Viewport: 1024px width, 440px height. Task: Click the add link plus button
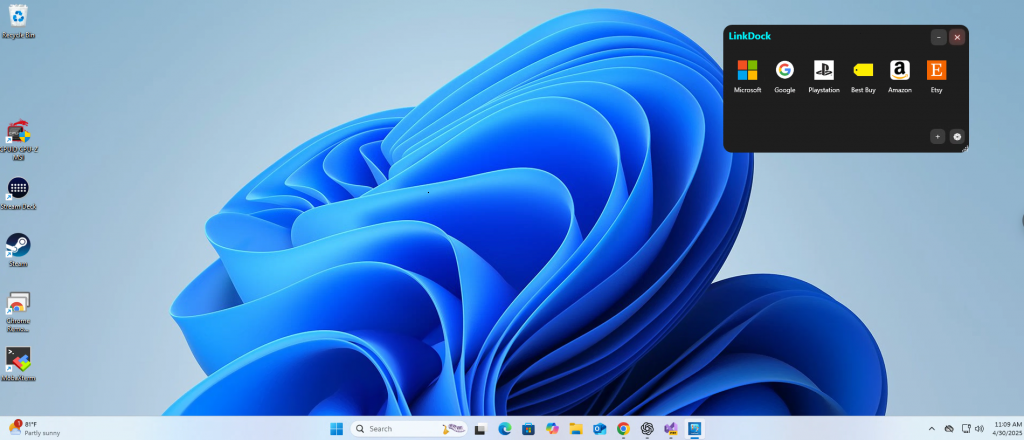(x=937, y=136)
